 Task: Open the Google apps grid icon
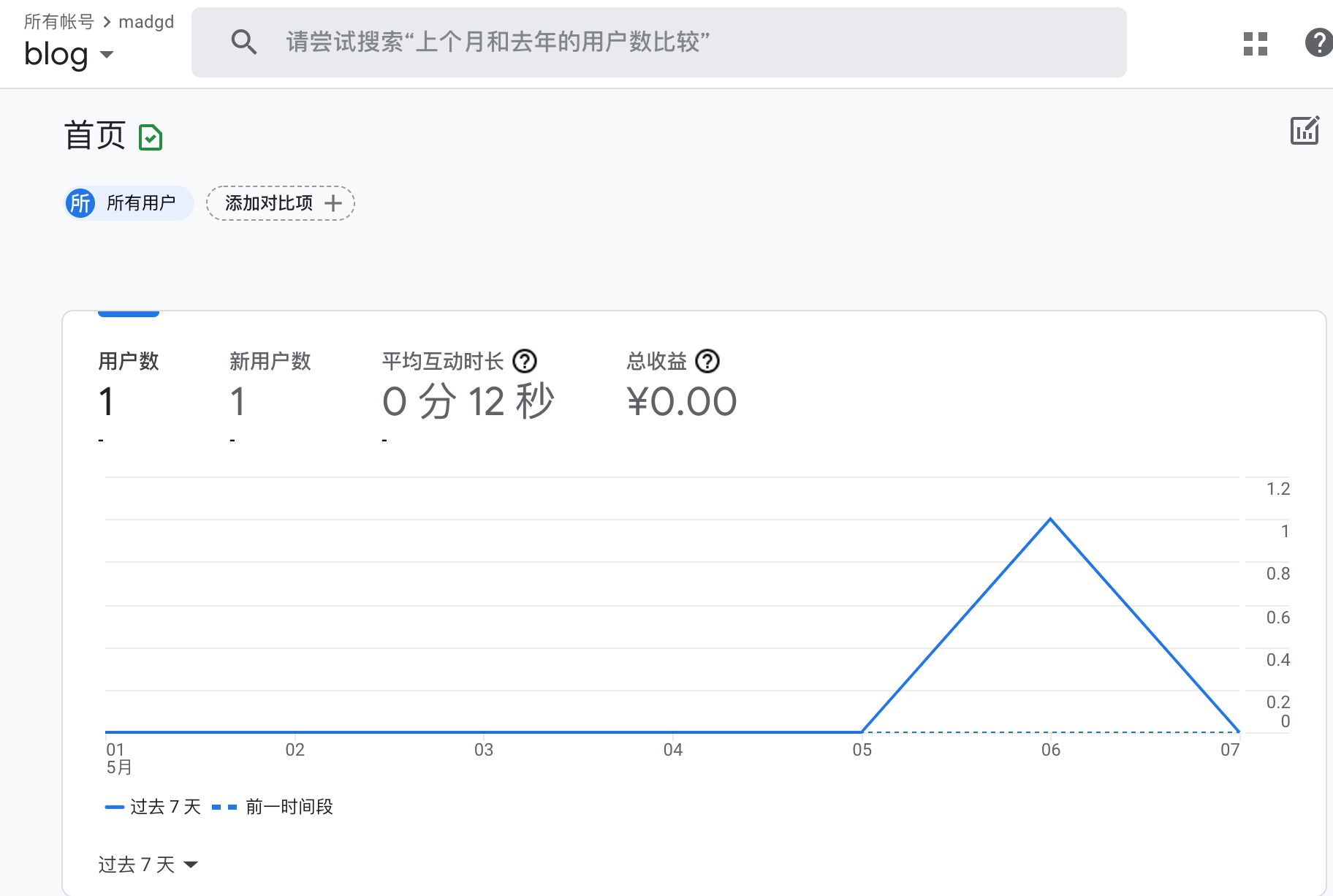tap(1255, 43)
